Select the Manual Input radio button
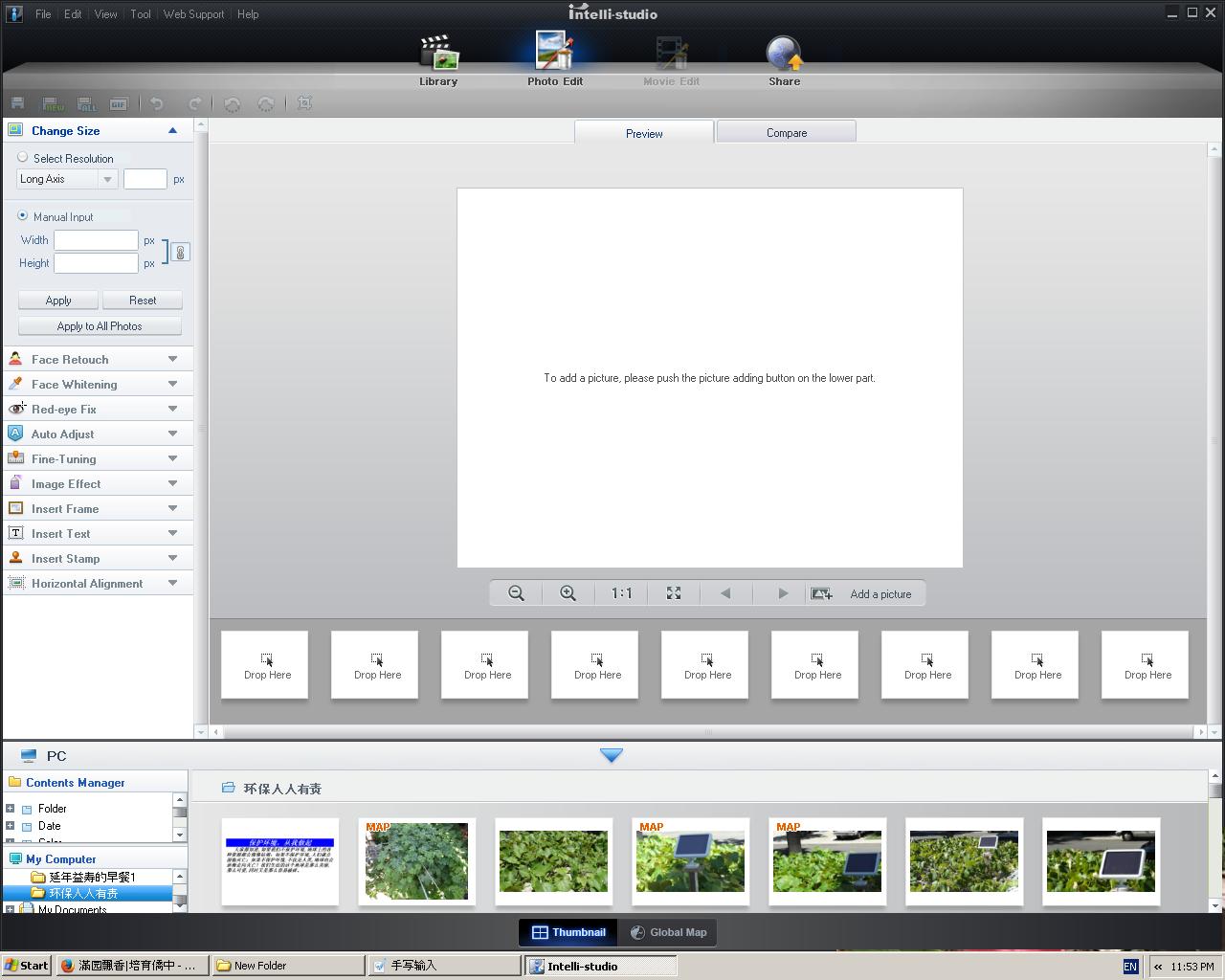 click(x=23, y=216)
